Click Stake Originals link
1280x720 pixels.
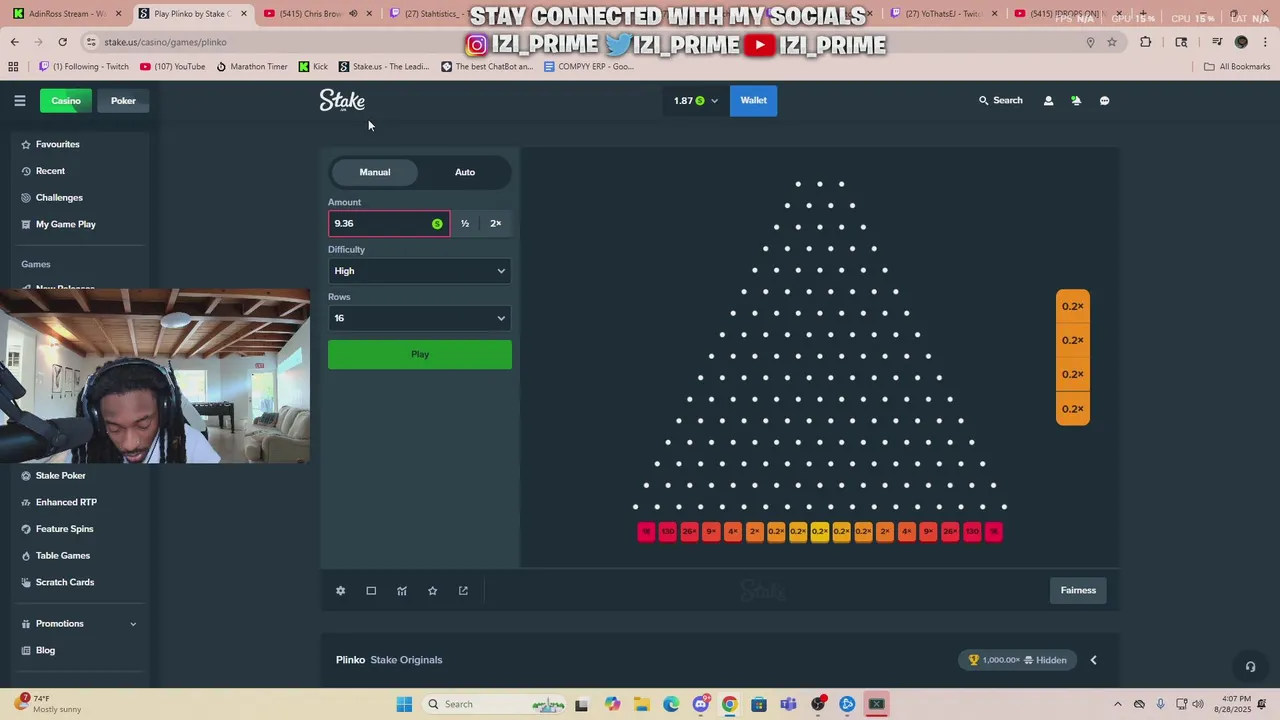point(406,660)
